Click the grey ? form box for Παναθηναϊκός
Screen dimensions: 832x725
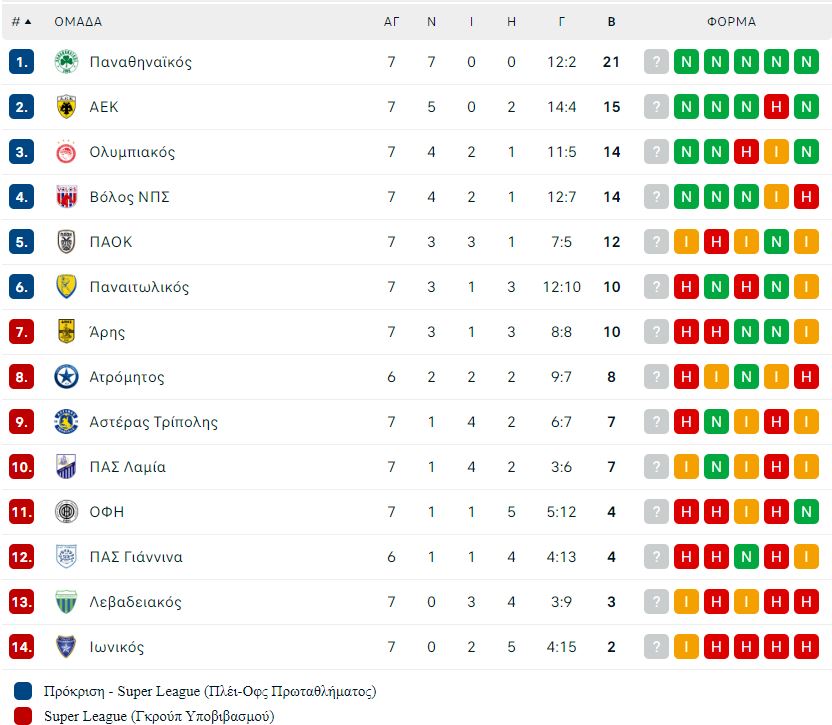click(x=656, y=62)
